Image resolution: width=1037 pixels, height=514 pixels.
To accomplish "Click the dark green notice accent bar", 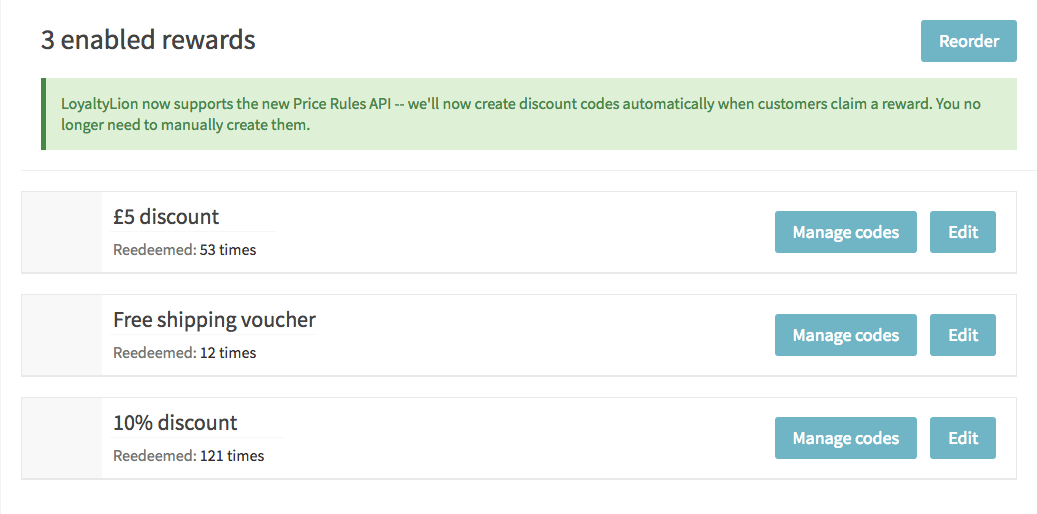I will (43, 114).
